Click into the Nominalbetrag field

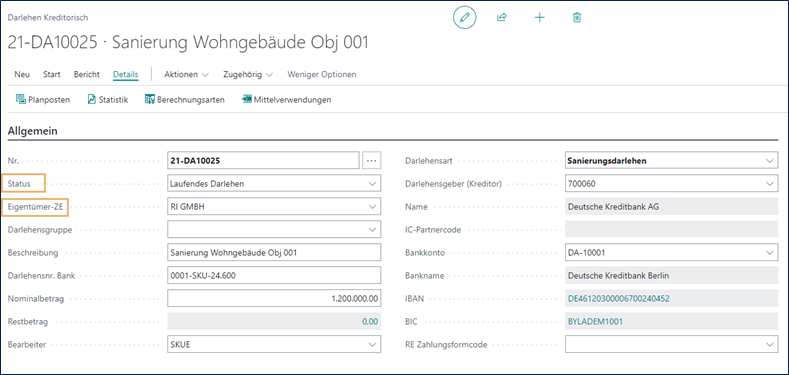[274, 298]
